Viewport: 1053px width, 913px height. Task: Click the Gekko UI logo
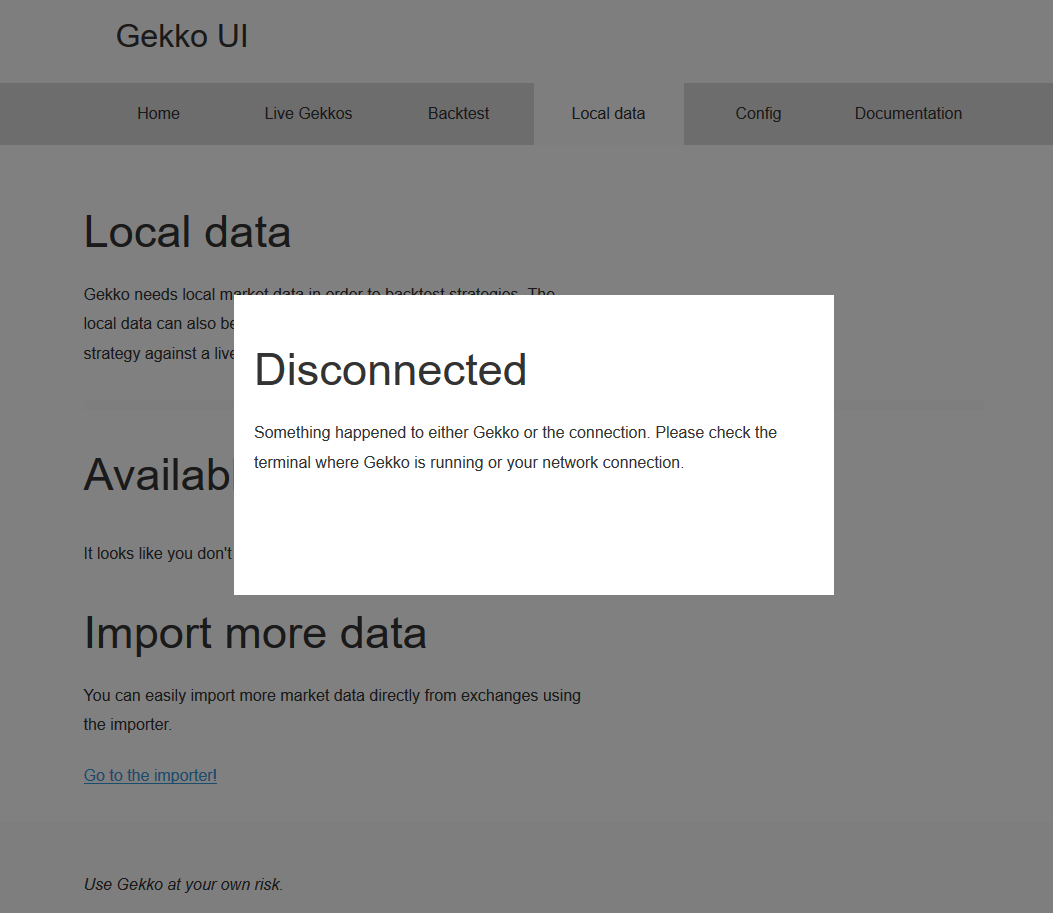point(182,36)
